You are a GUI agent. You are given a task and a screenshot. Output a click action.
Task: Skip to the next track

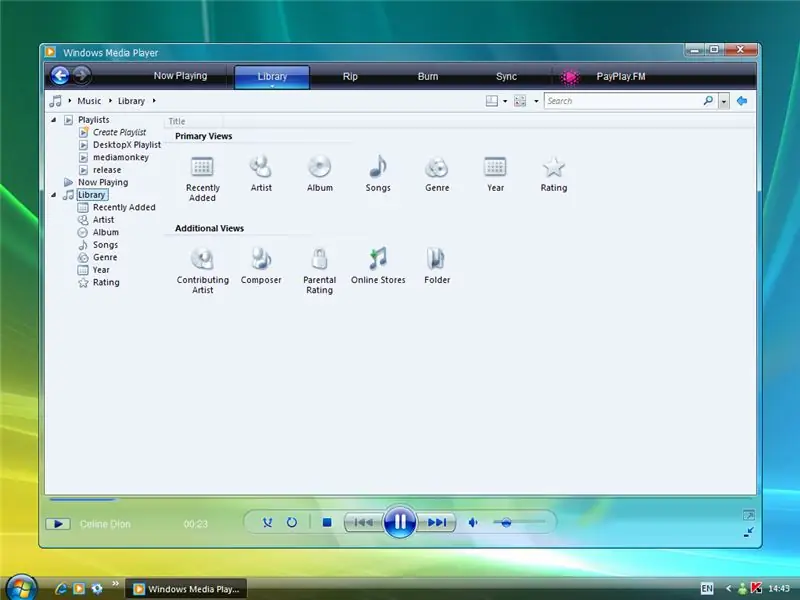437,522
